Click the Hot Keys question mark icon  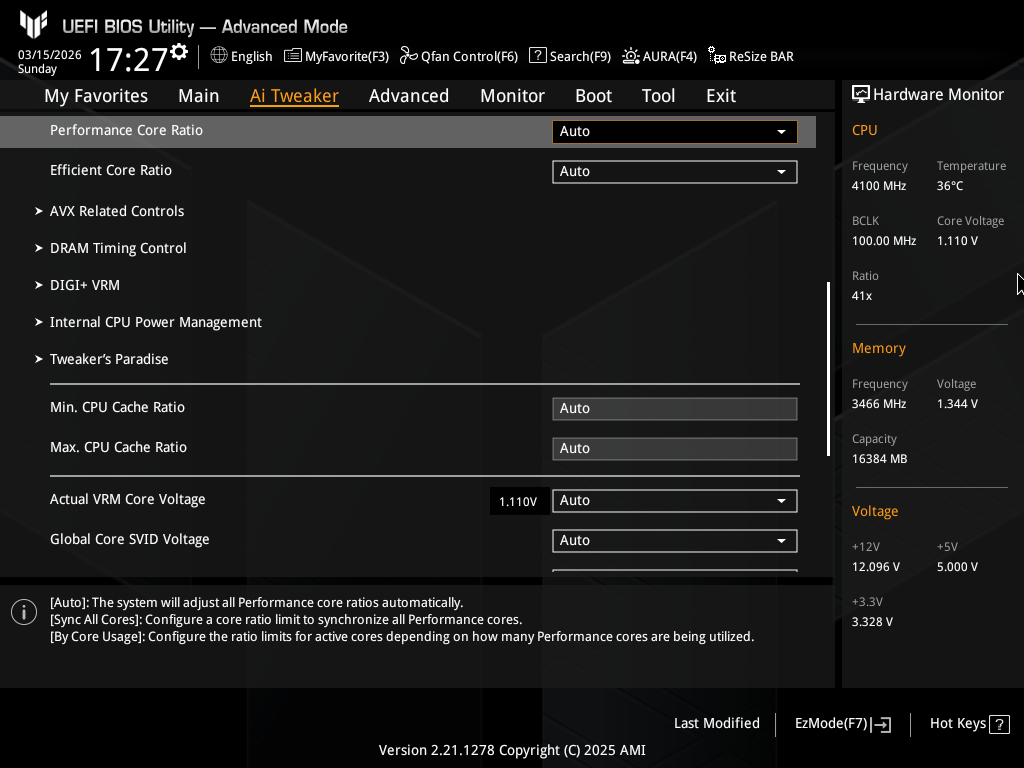point(999,724)
